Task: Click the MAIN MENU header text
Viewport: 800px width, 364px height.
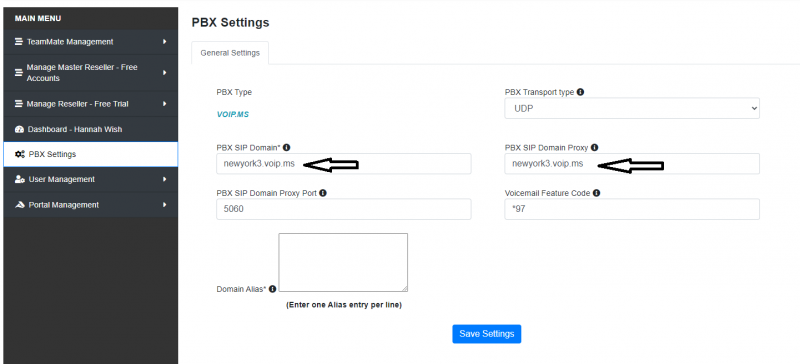Action: pos(38,18)
